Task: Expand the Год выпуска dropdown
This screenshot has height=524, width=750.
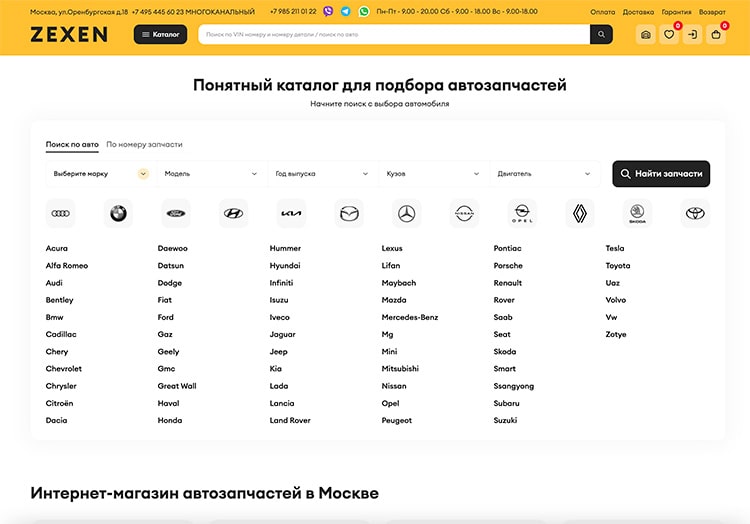Action: (x=323, y=174)
